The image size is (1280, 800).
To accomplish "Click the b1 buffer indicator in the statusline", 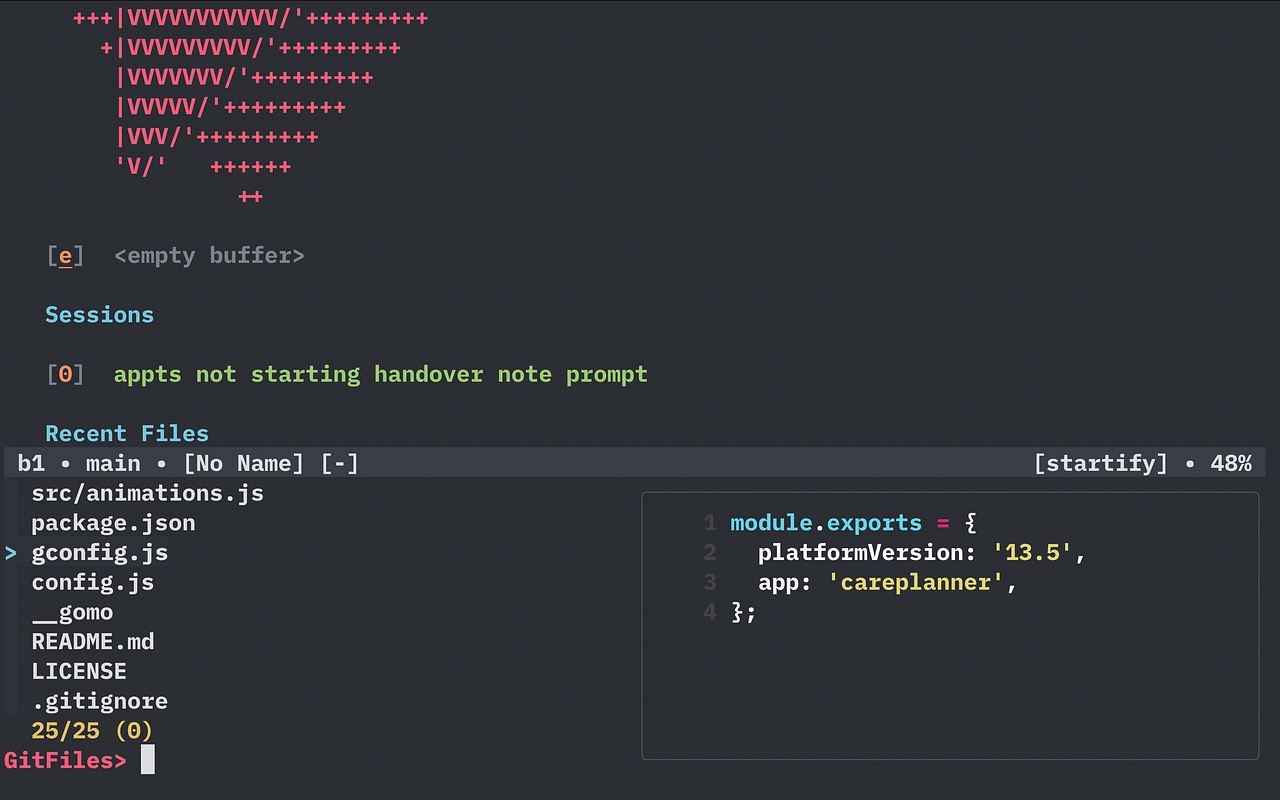I will pyautogui.click(x=31, y=463).
